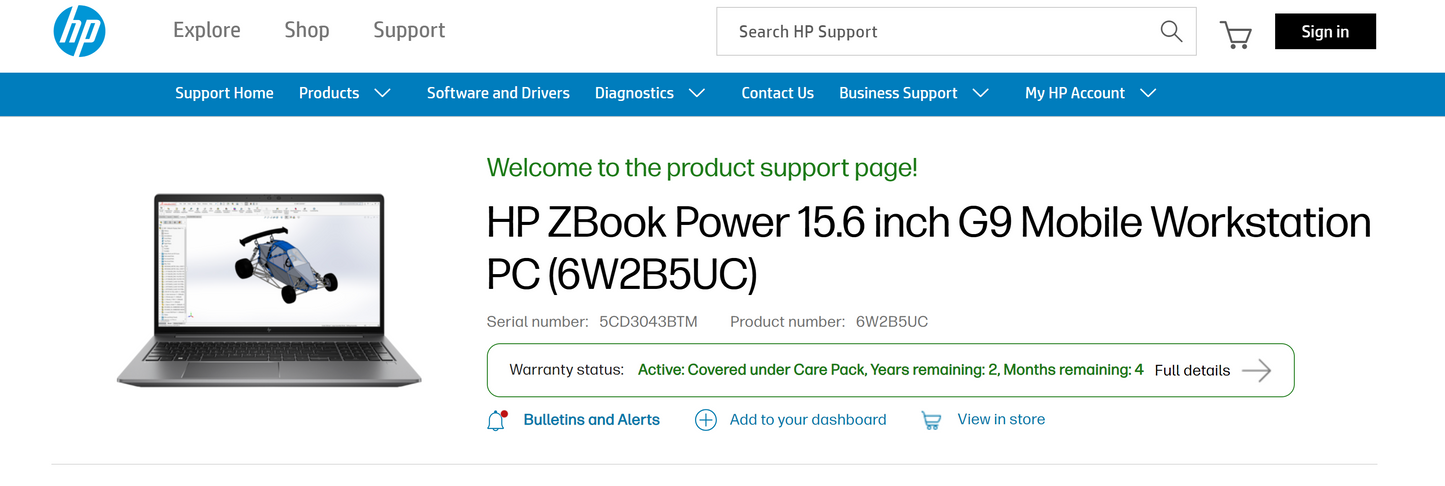1445x486 pixels.
Task: Open the My HP Account menu label
Action: (x=1075, y=93)
